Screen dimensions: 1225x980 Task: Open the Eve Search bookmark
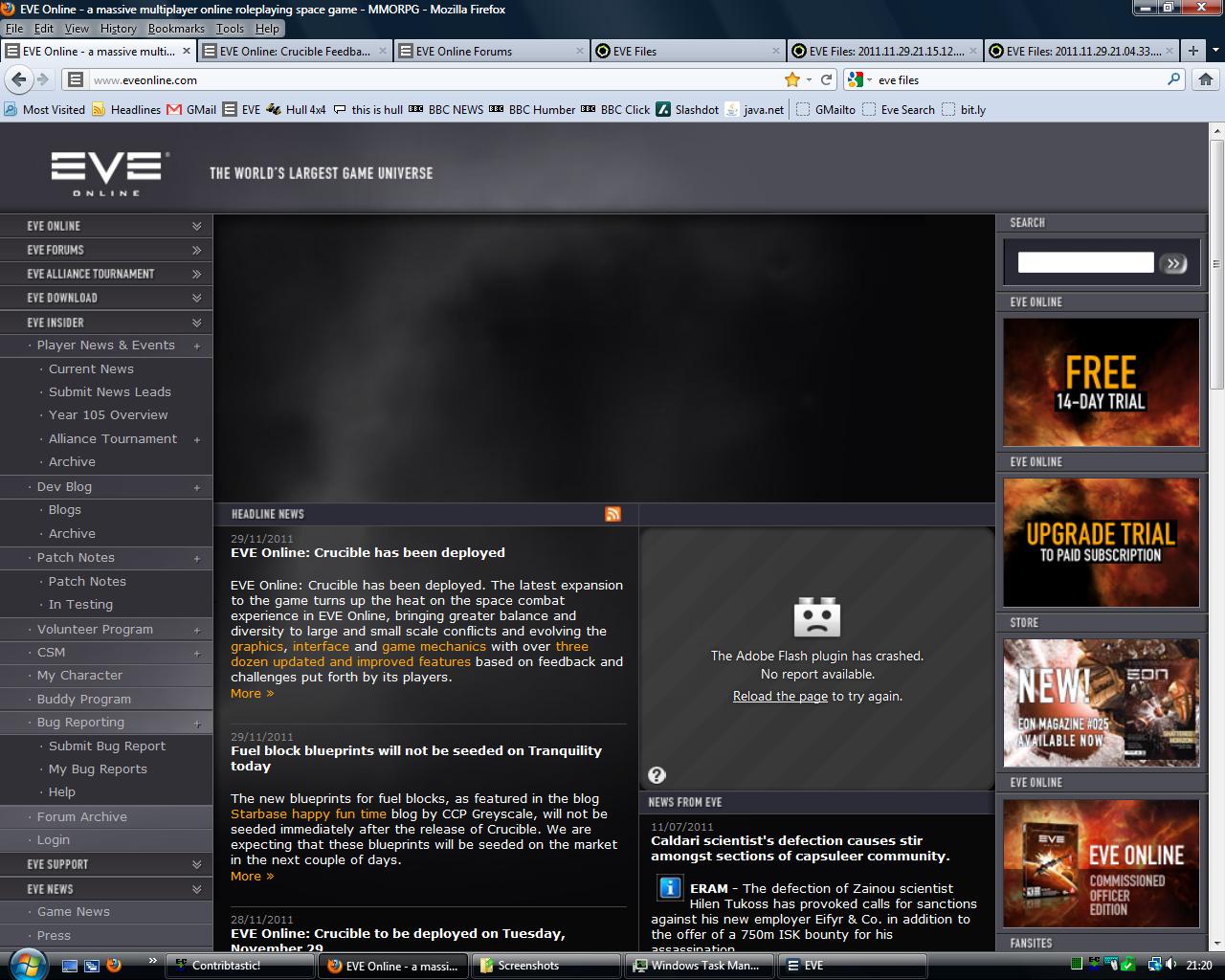click(x=899, y=109)
